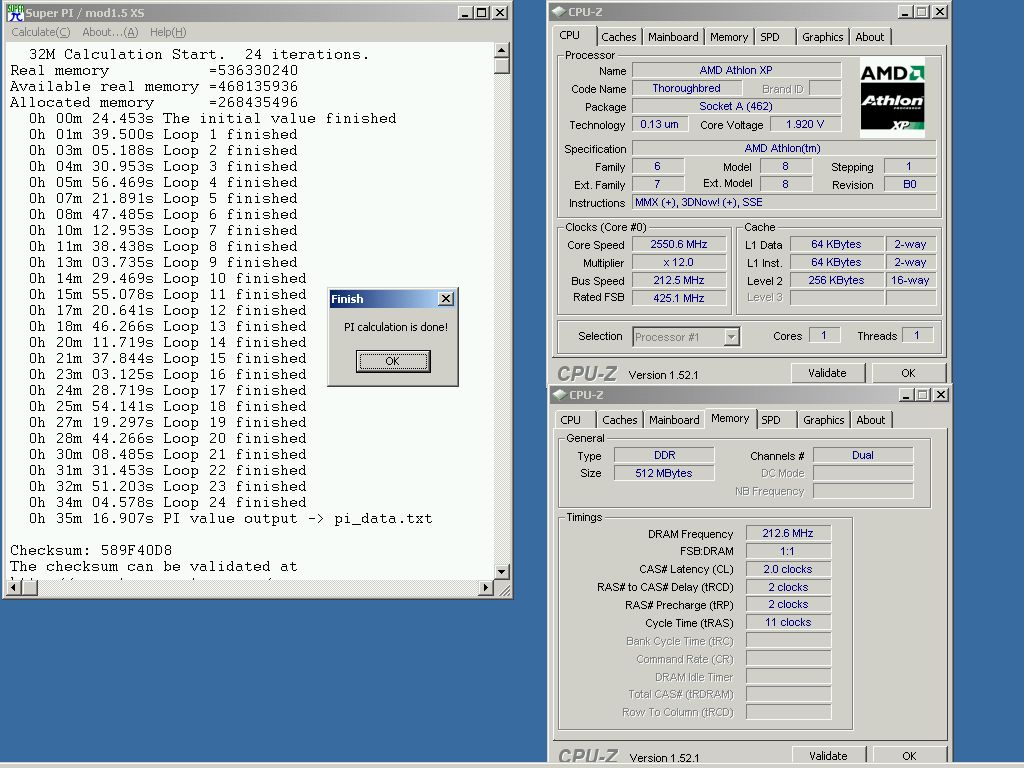
Task: Maximize the Super PI window
Action: coord(482,12)
